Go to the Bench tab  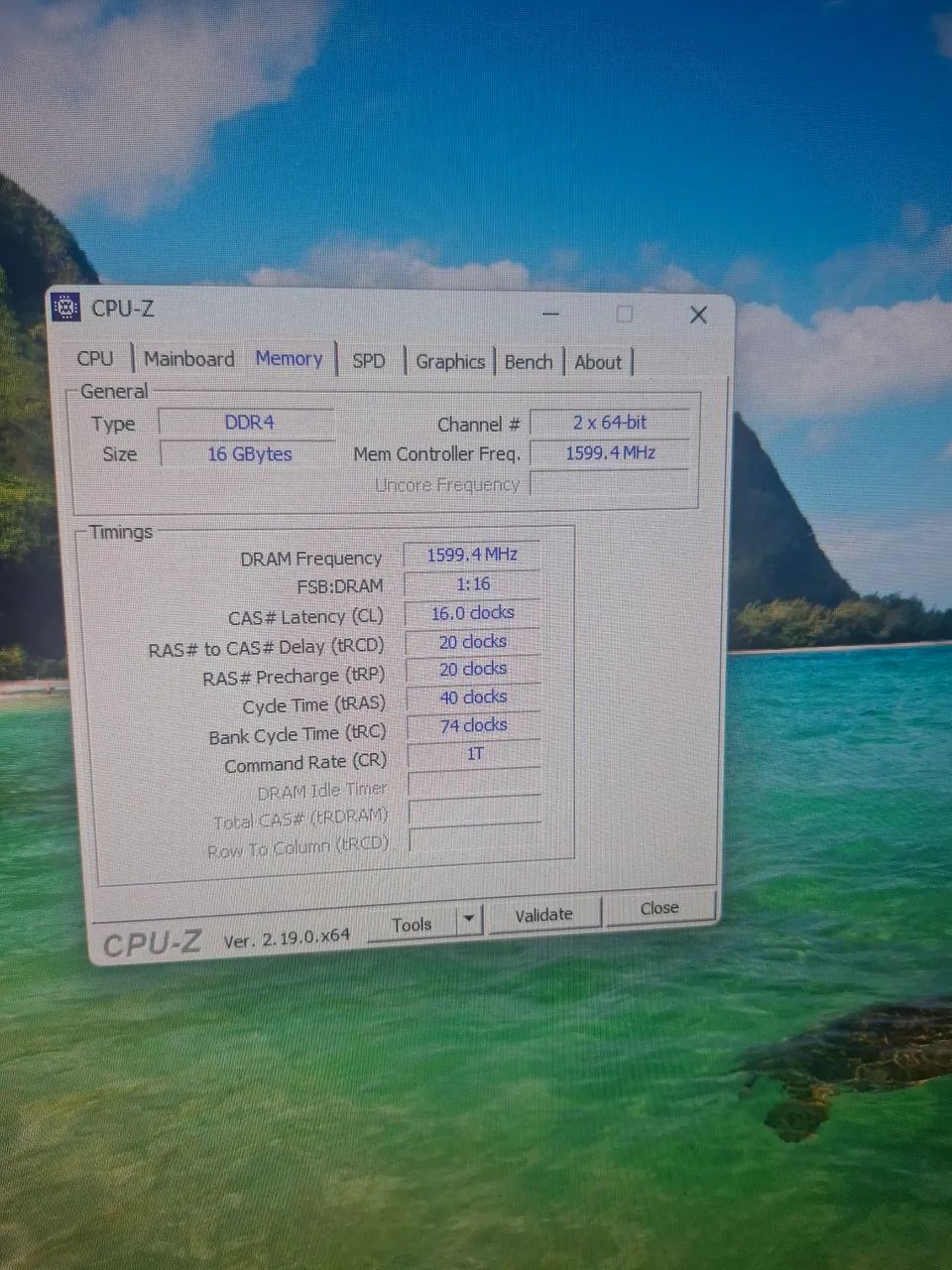coord(529,362)
